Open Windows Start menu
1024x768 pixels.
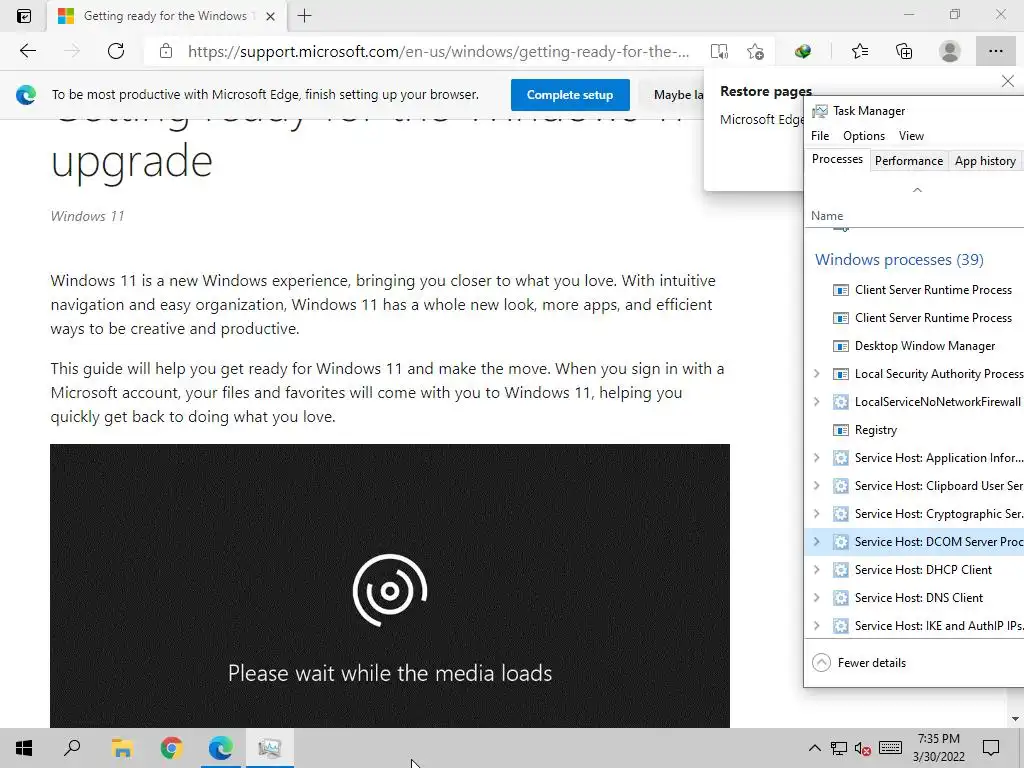24,748
